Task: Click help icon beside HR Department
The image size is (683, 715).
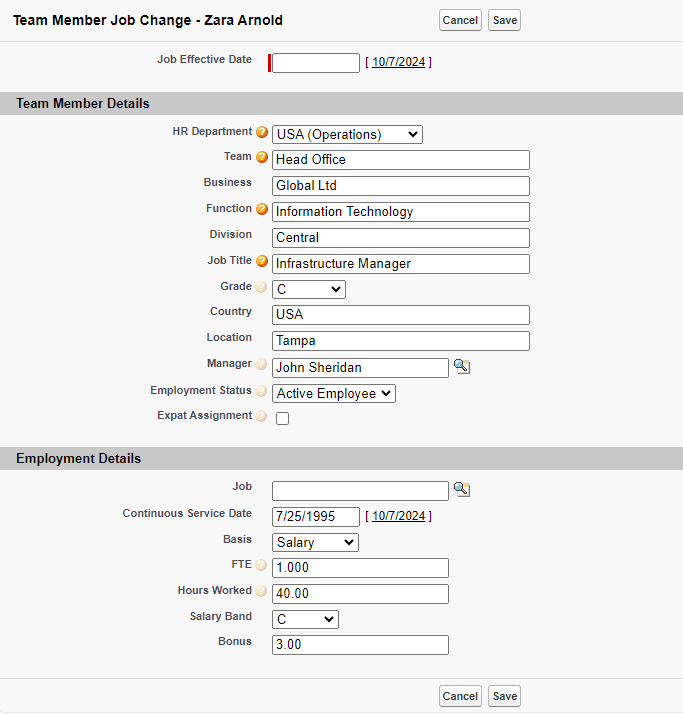Action: click(262, 132)
